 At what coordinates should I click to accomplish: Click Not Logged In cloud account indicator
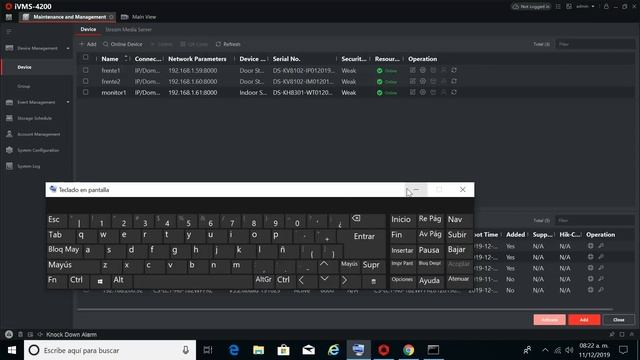click(x=531, y=7)
